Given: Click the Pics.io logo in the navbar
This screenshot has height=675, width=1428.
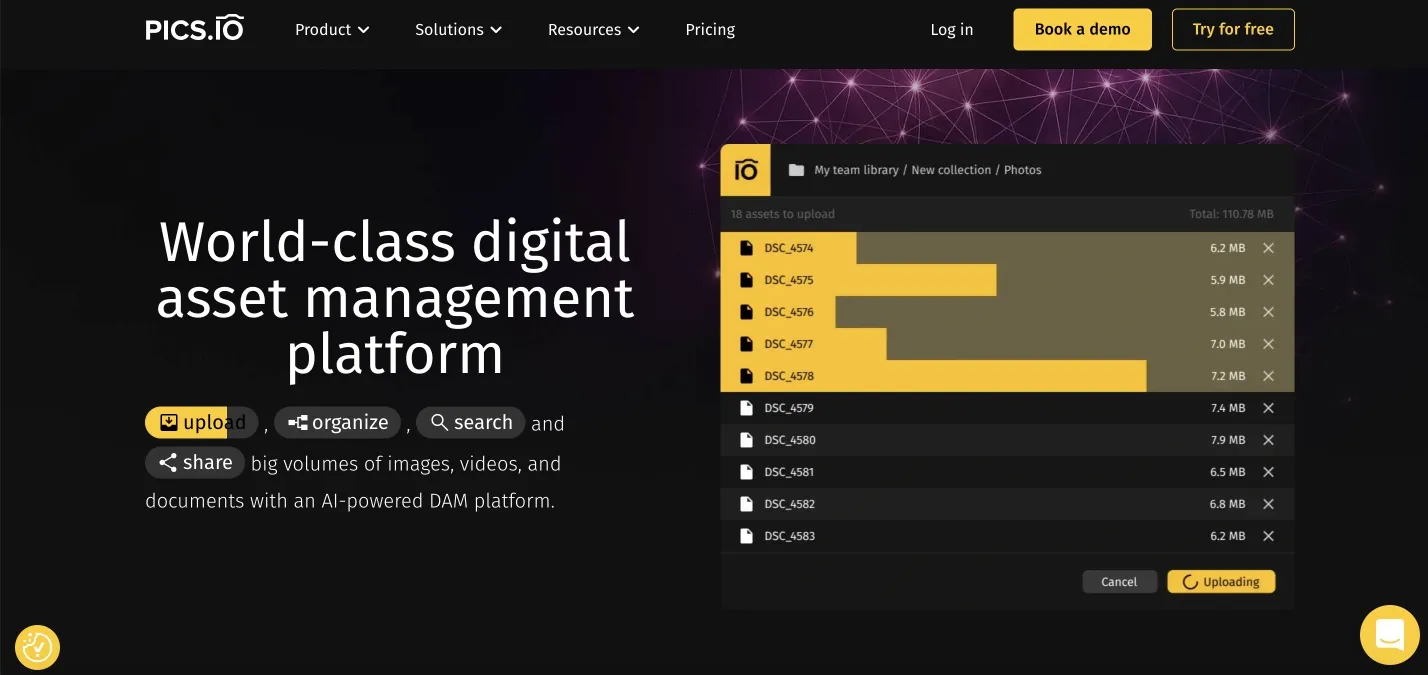Looking at the screenshot, I should (x=194, y=28).
